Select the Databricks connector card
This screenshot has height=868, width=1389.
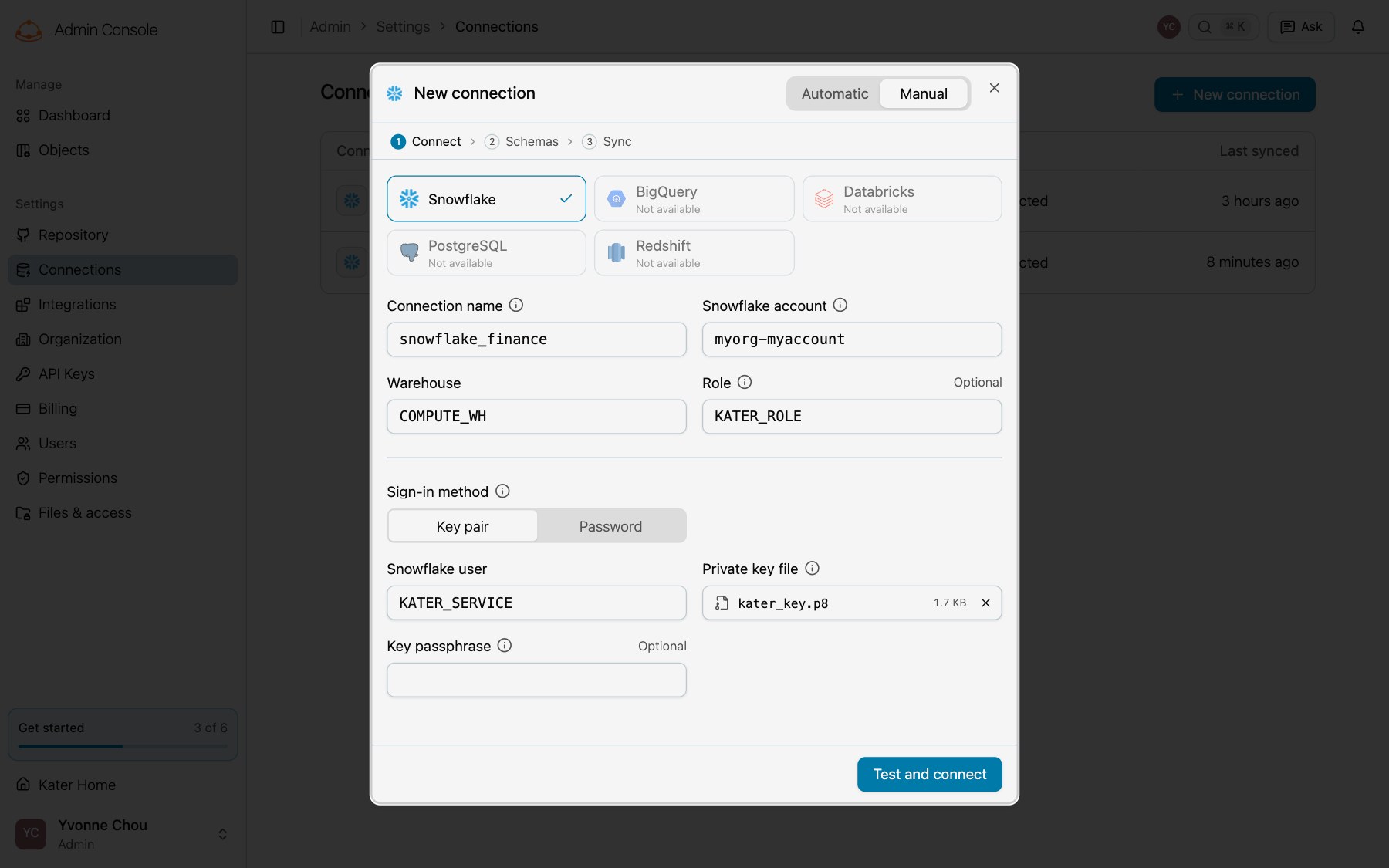(902, 199)
